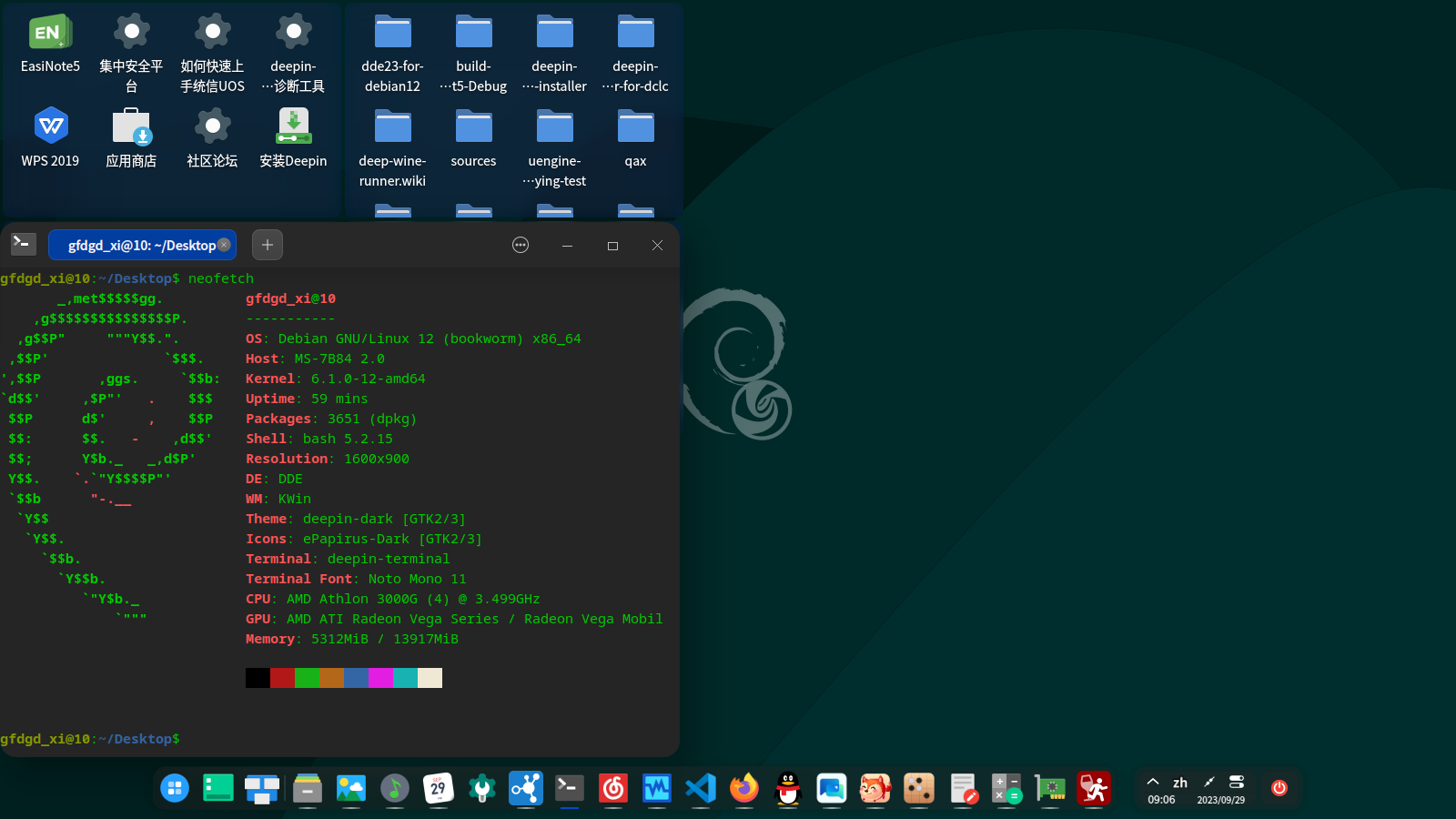1456x819 pixels.
Task: Open NetEase Cloud Music in the dock
Action: coord(613,788)
